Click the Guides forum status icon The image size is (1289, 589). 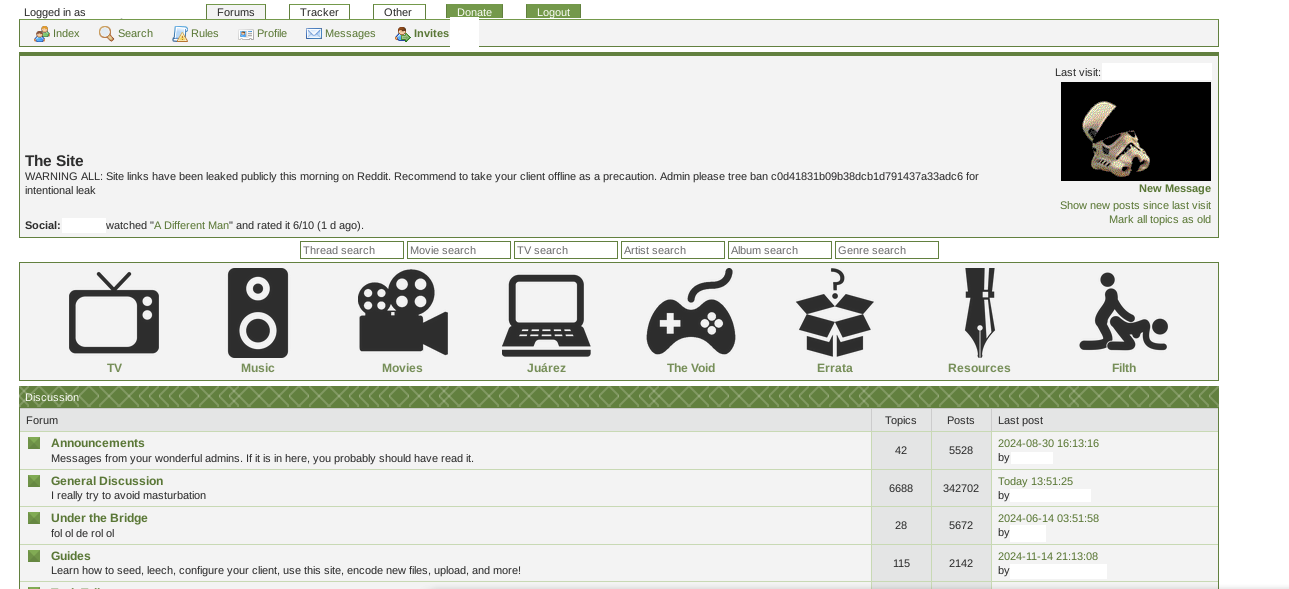click(x=34, y=556)
